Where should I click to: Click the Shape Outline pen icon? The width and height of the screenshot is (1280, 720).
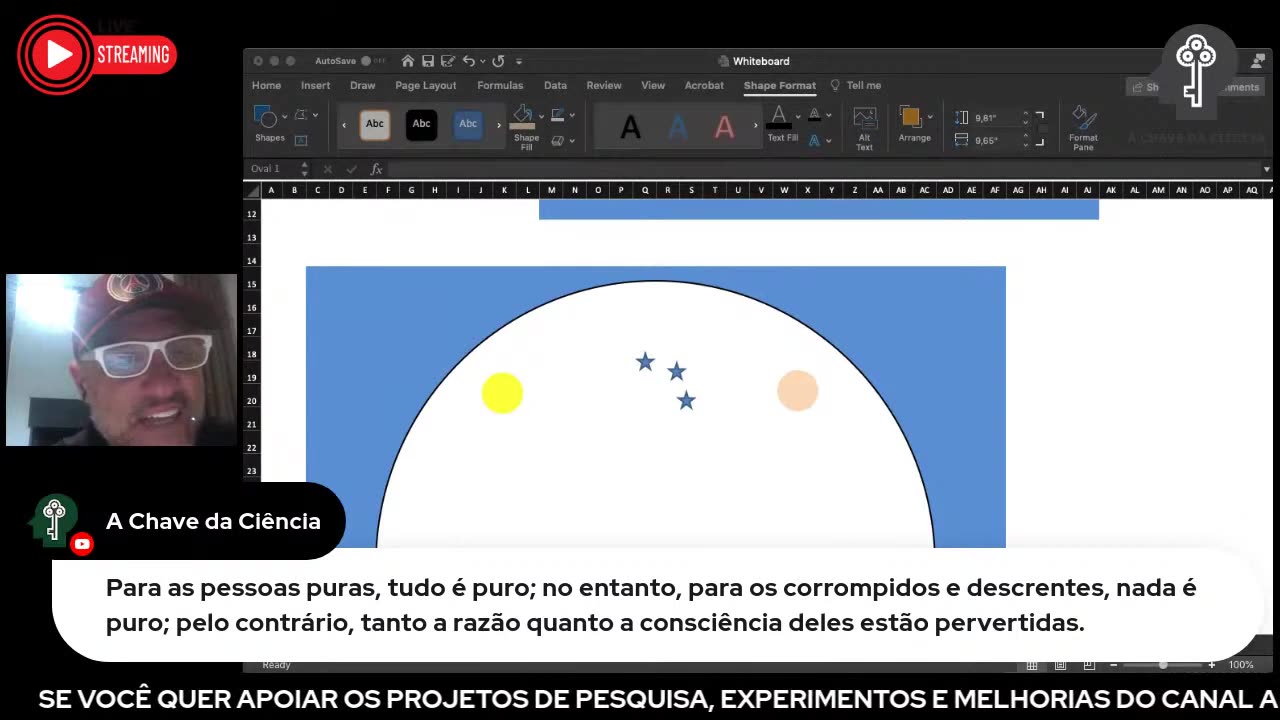[x=557, y=116]
